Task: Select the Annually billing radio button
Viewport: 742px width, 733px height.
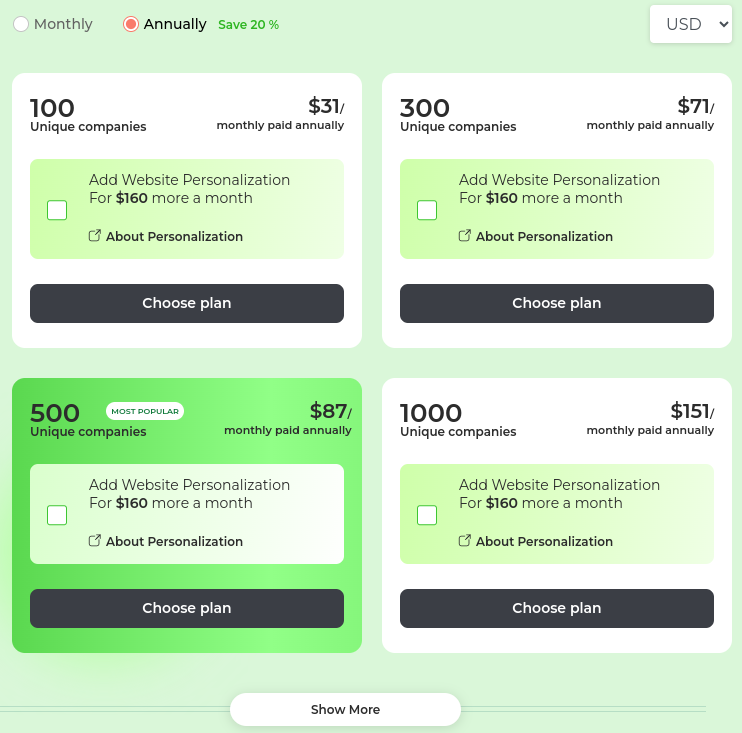Action: click(x=131, y=24)
